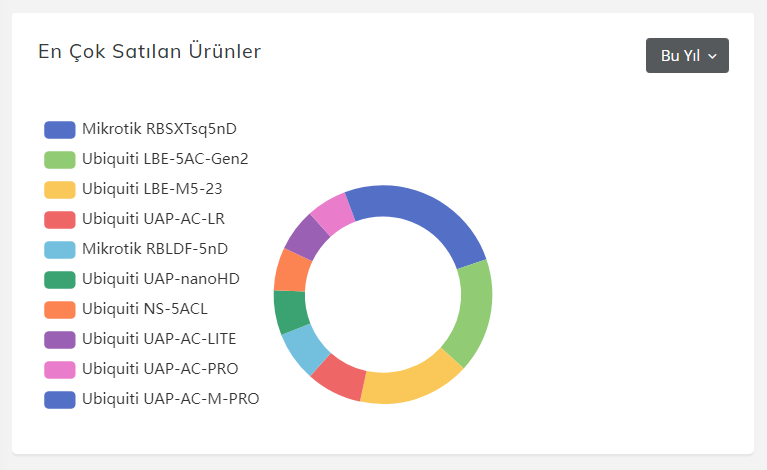Toggle Ubiquiti UAP-AC-LITE purple swatch

click(x=60, y=339)
